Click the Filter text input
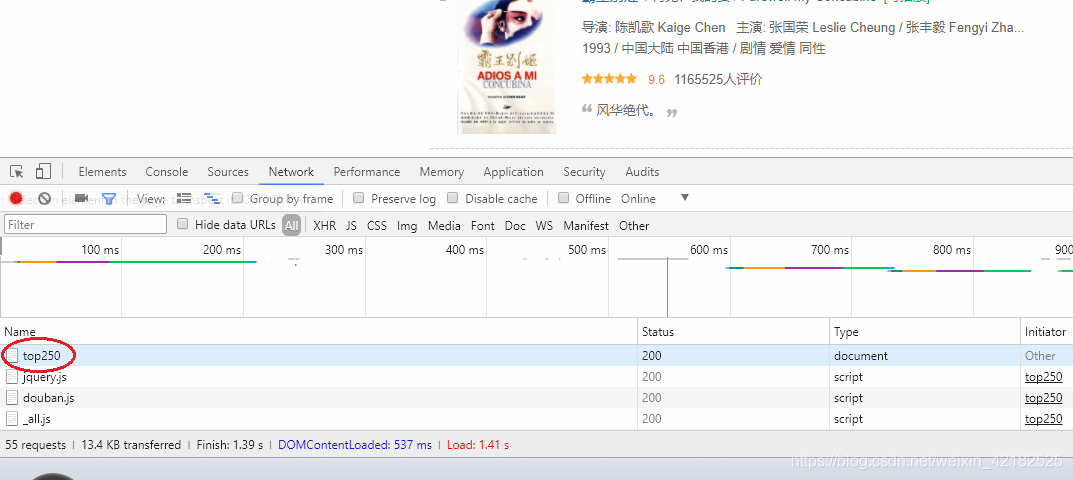This screenshot has height=480, width=1073. coord(86,225)
